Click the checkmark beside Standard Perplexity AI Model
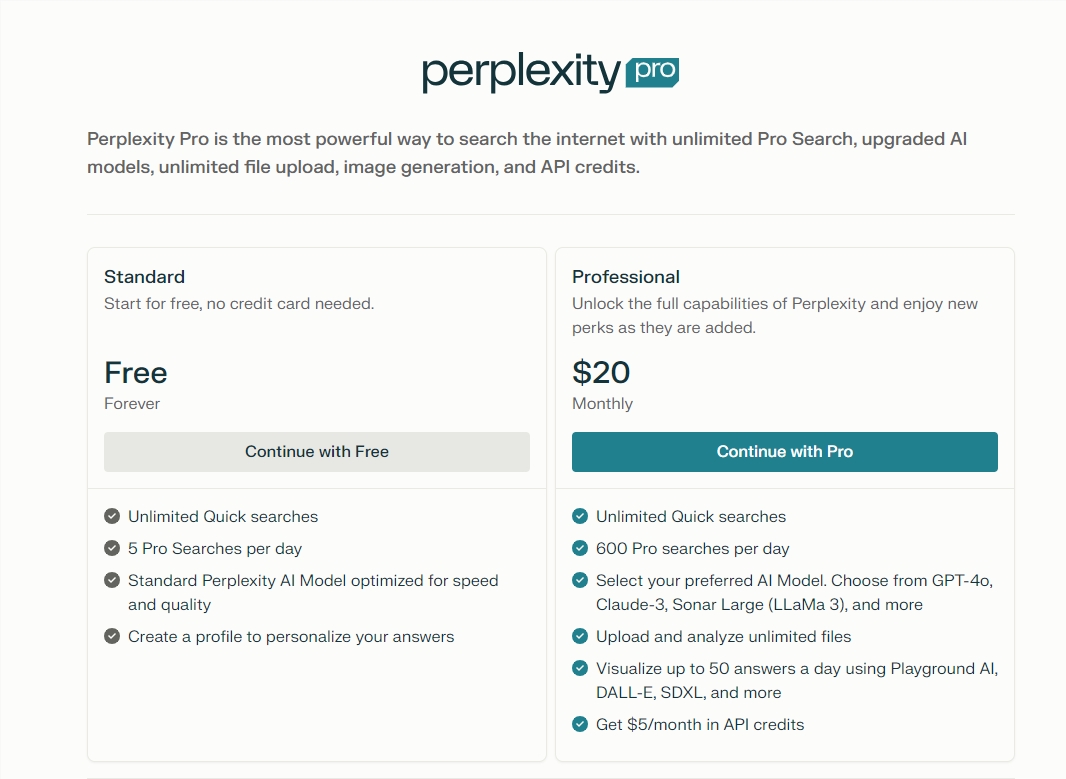Screen dimensions: 1066x779 (112, 580)
